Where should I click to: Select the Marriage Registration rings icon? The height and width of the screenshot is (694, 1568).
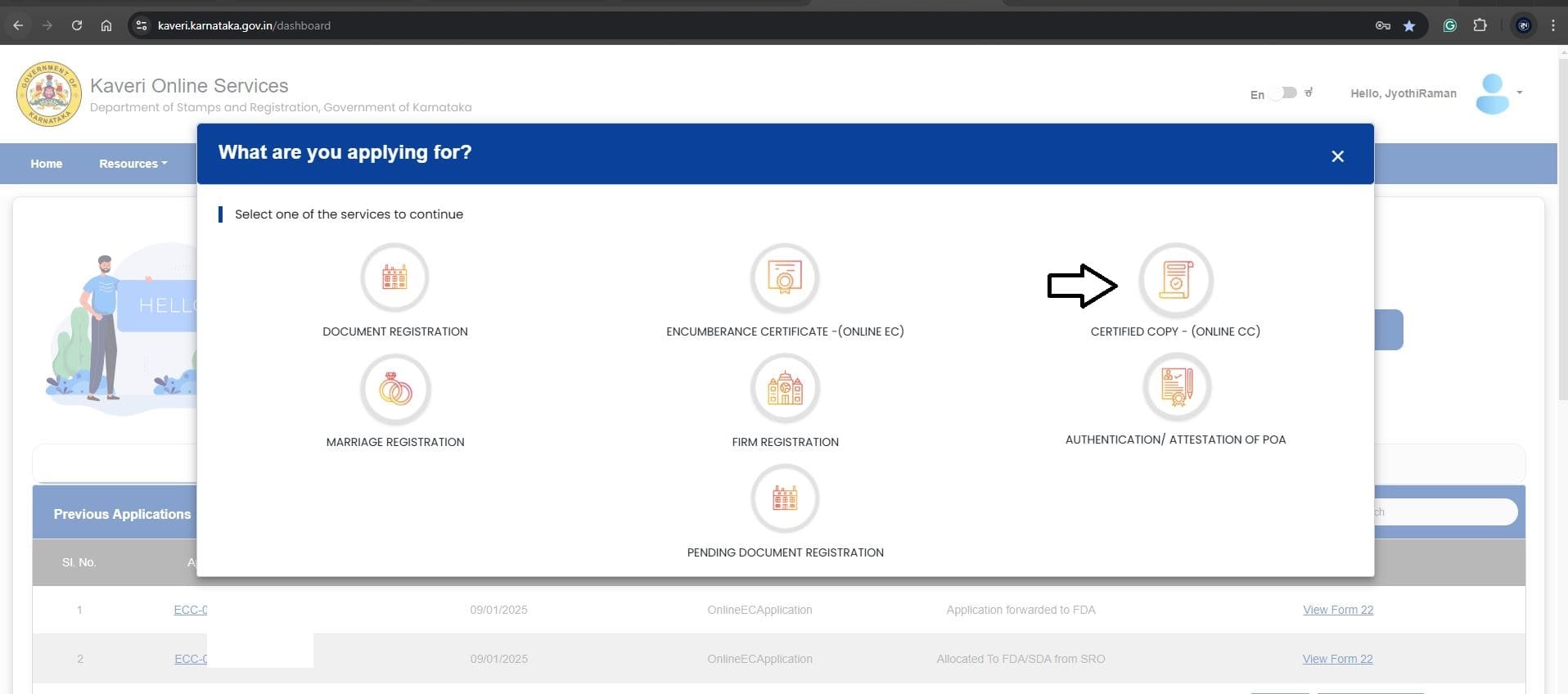(394, 390)
